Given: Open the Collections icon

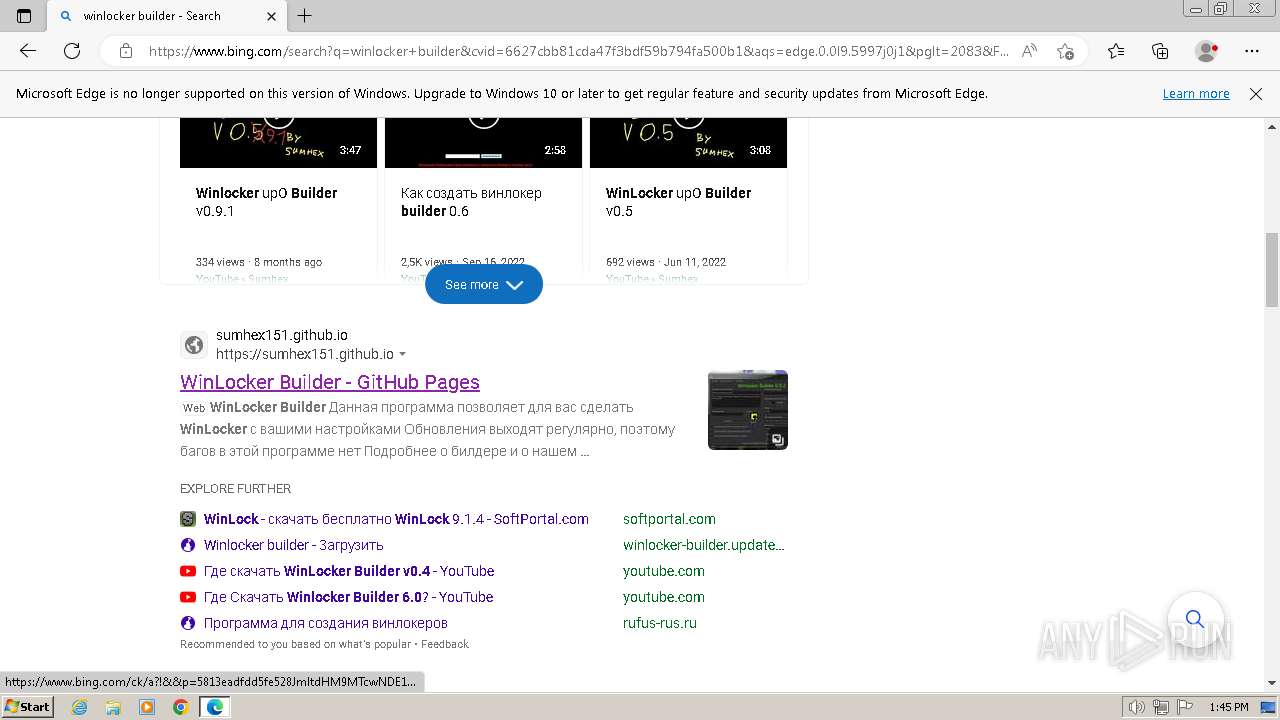Looking at the screenshot, I should (x=1160, y=51).
